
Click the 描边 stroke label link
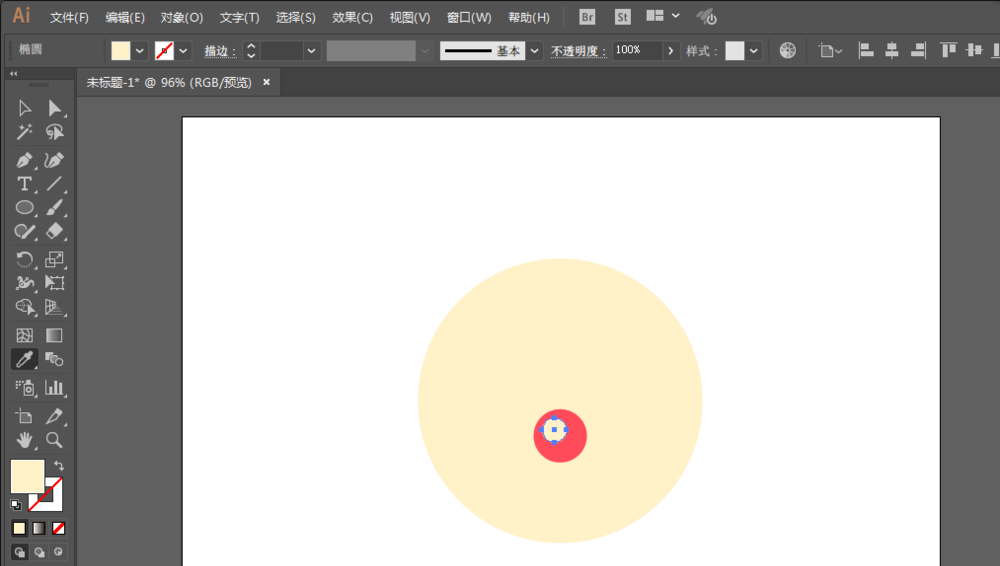click(220, 51)
